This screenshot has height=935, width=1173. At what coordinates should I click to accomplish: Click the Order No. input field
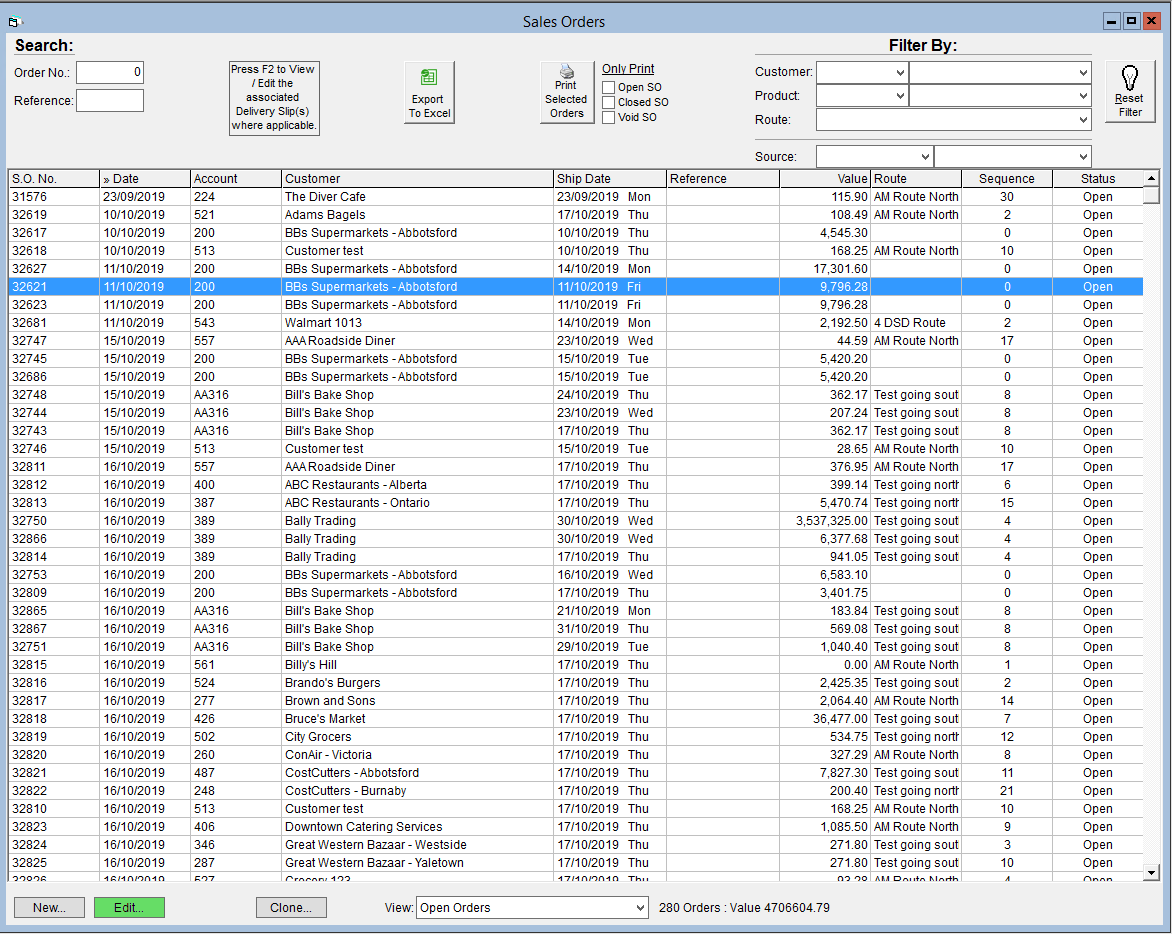(110, 73)
